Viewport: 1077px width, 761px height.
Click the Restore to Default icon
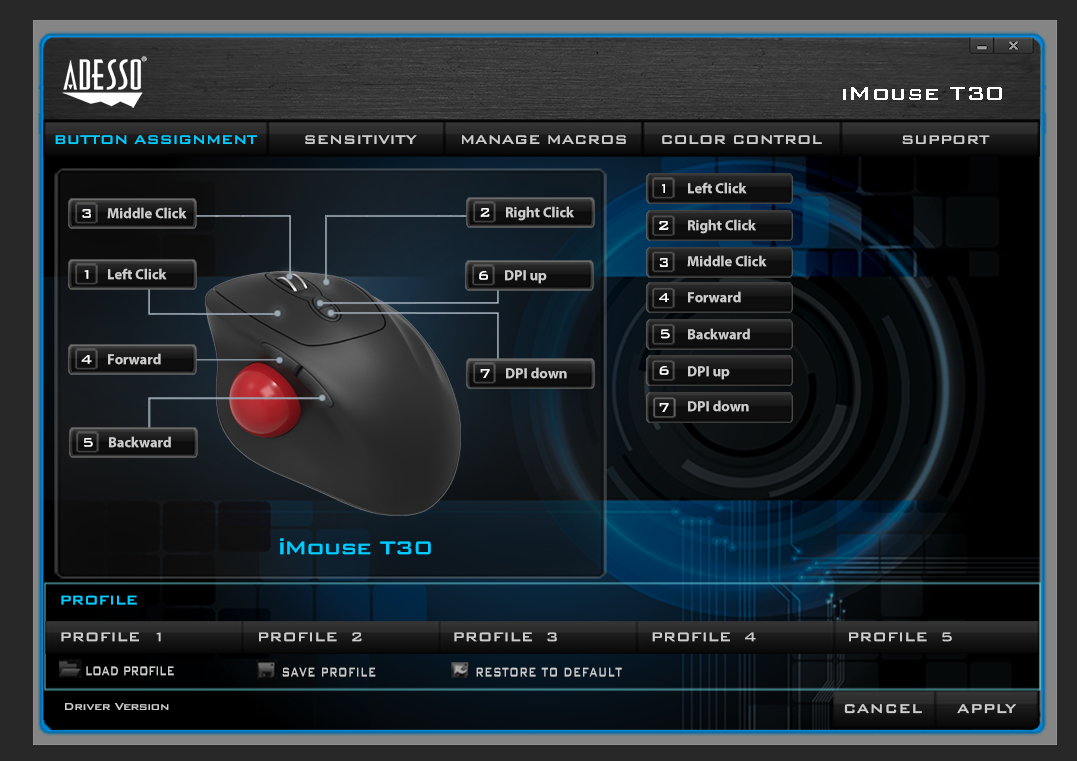point(460,671)
